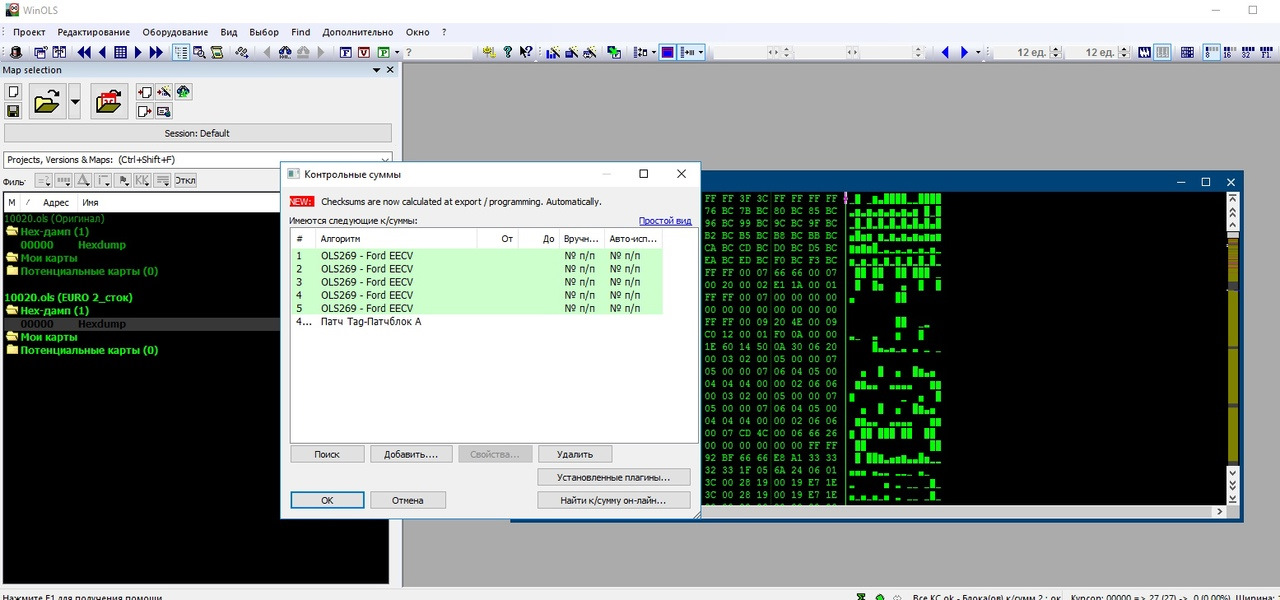This screenshot has height=600, width=1280.
Task: Click the top hat icon in the toolbar
Action: (16, 52)
